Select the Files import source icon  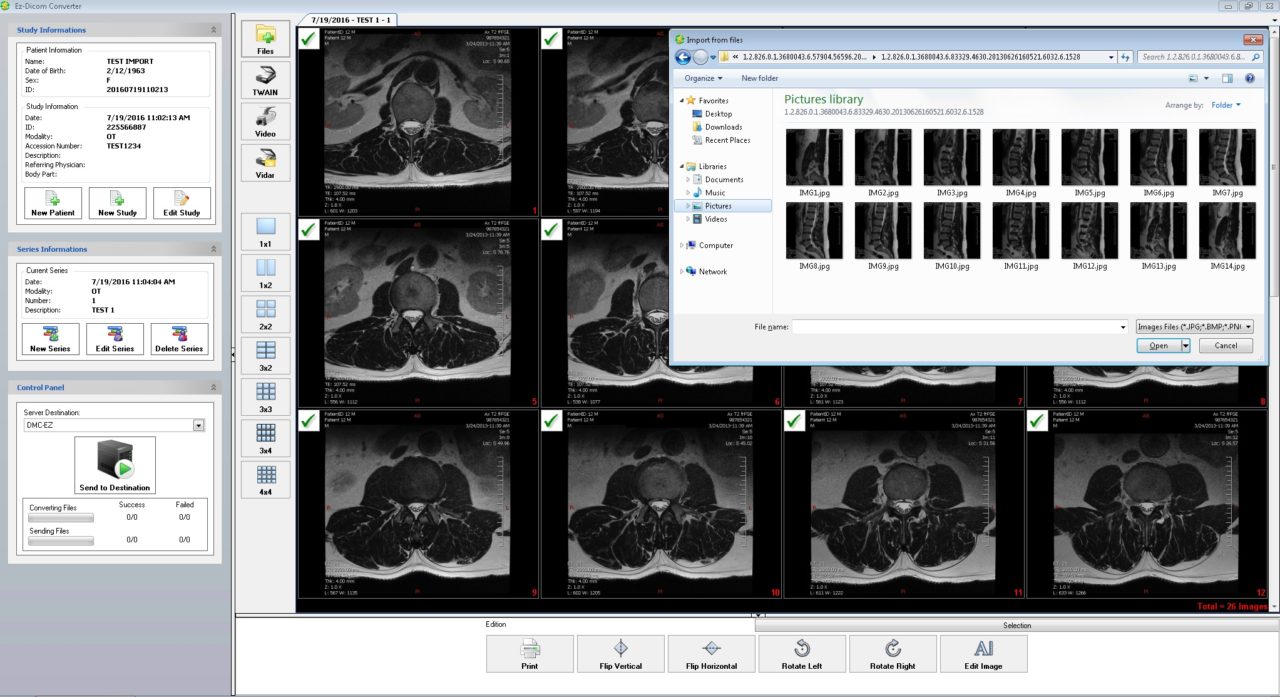[265, 39]
